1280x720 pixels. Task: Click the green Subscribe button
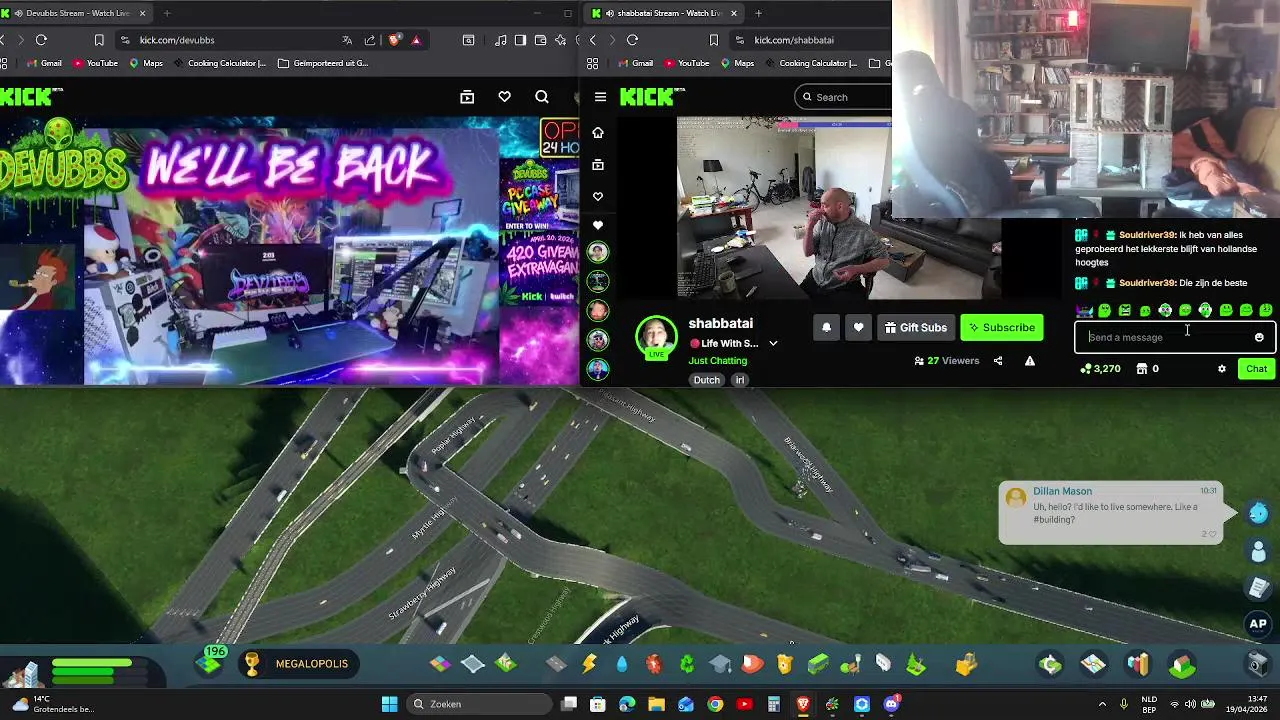click(1002, 327)
